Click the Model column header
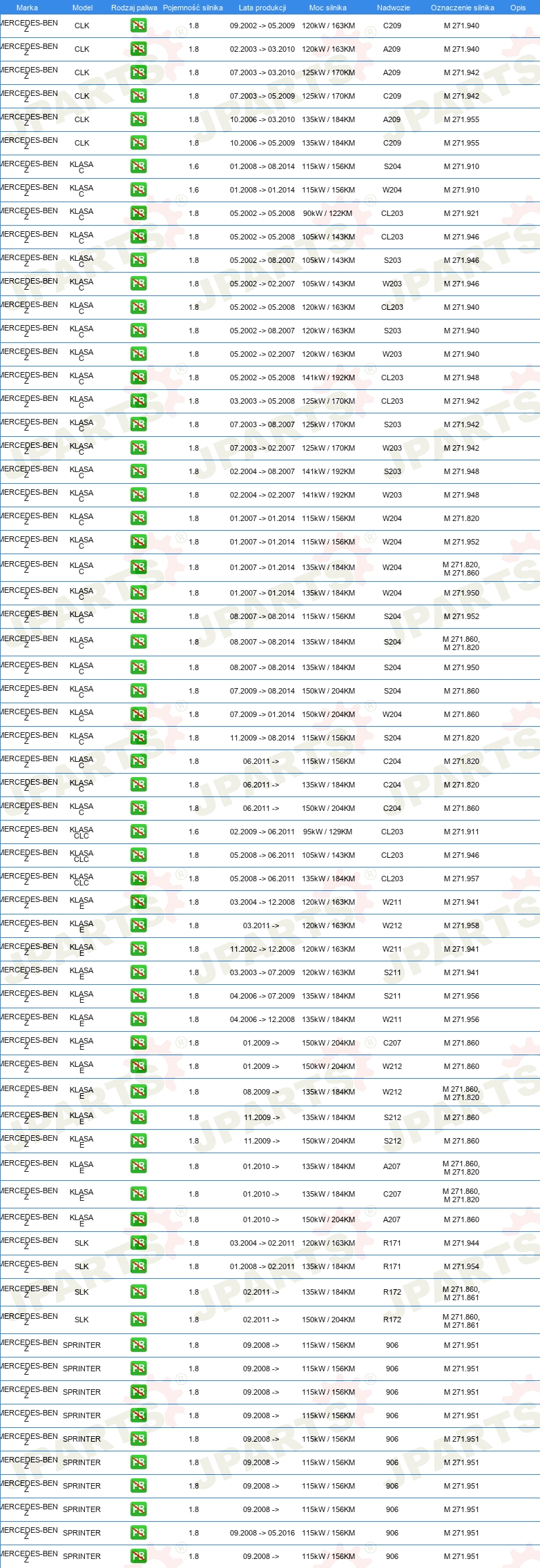This screenshot has width=540, height=1568. coord(82,8)
